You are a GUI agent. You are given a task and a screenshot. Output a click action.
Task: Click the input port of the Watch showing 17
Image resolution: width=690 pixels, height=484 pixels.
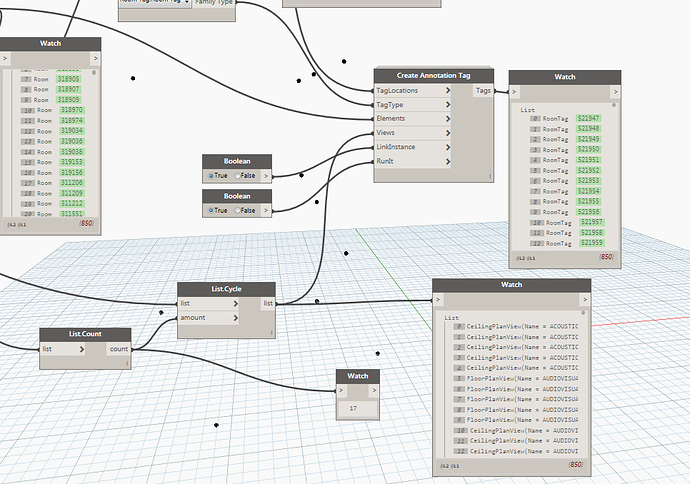point(341,390)
